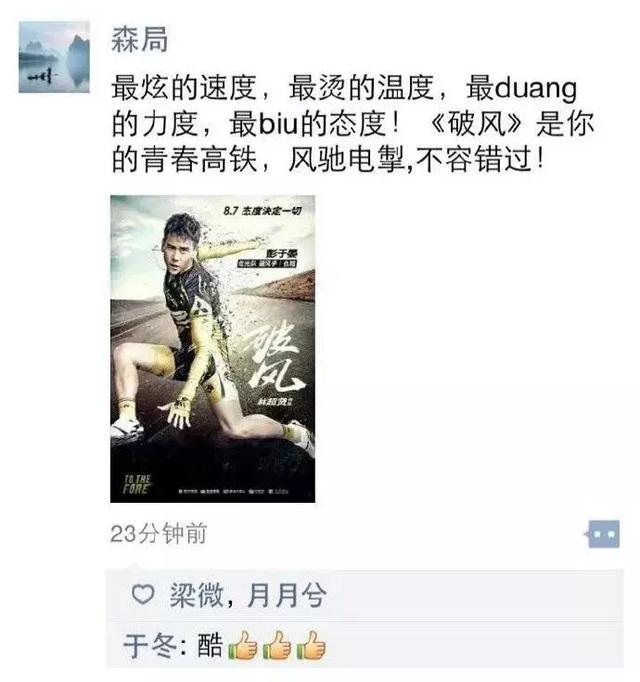Viewport: 640px width, 682px height.
Task: Click the TO THE FORE logo on poster
Action: (x=137, y=485)
